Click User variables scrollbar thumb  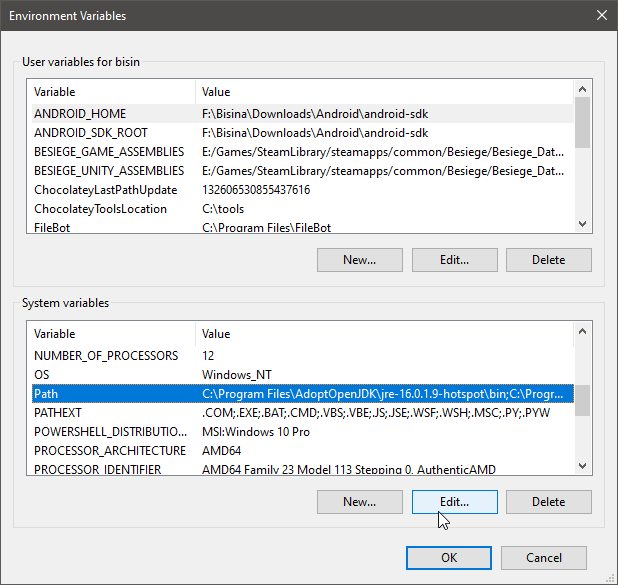point(582,123)
